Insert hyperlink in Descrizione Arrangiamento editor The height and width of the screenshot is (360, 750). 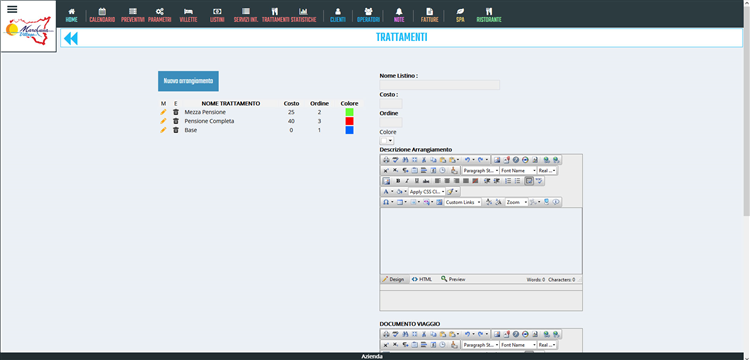(546, 160)
